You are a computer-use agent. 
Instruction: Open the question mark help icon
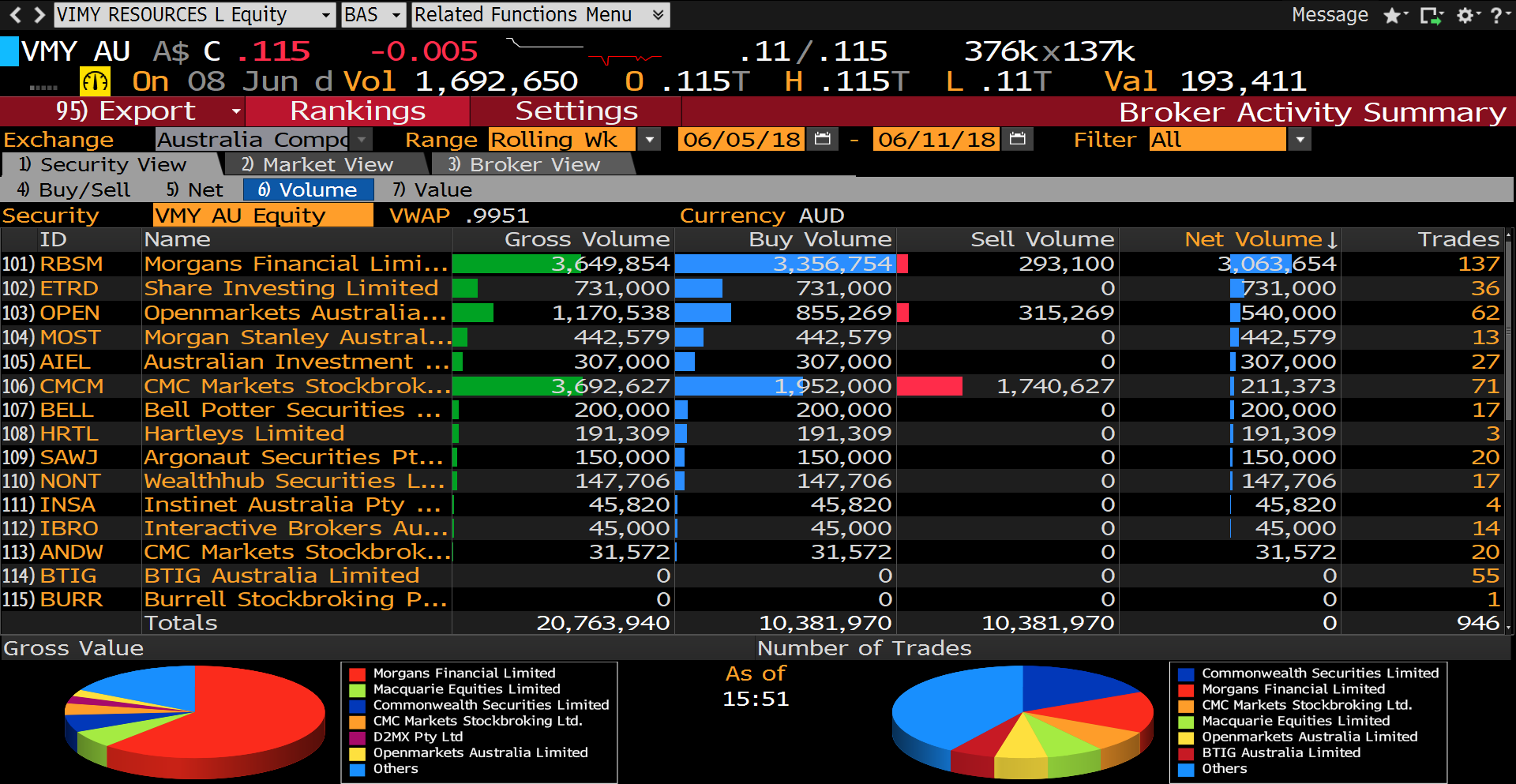coord(1496,15)
